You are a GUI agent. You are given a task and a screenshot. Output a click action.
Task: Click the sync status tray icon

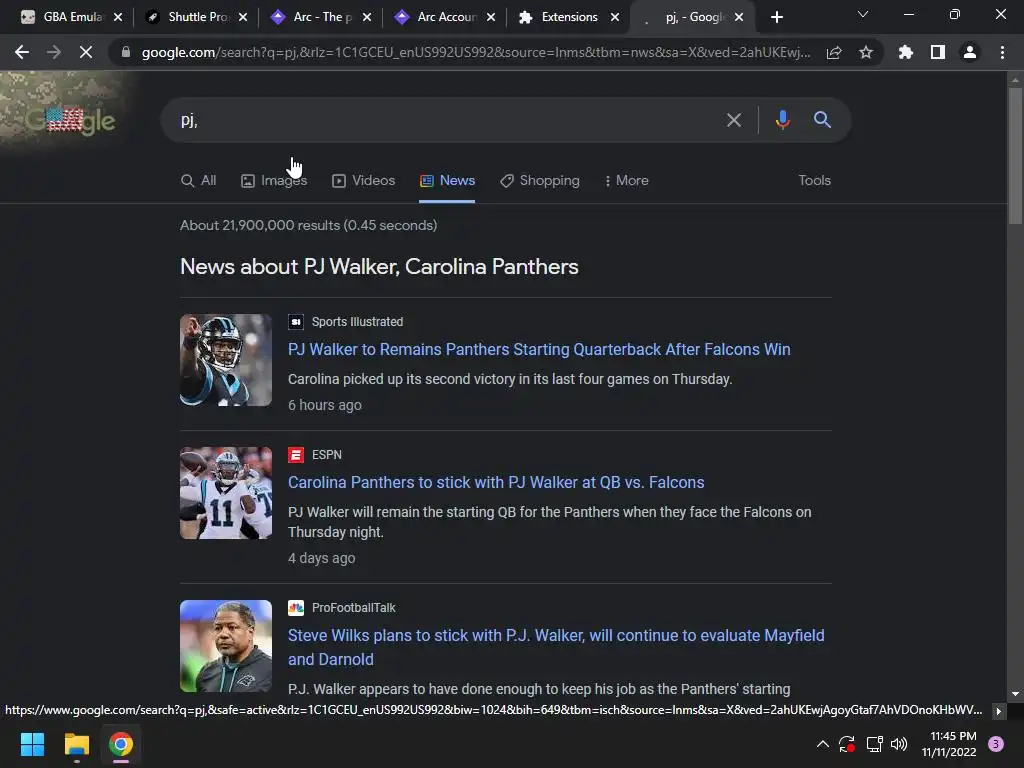(847, 744)
